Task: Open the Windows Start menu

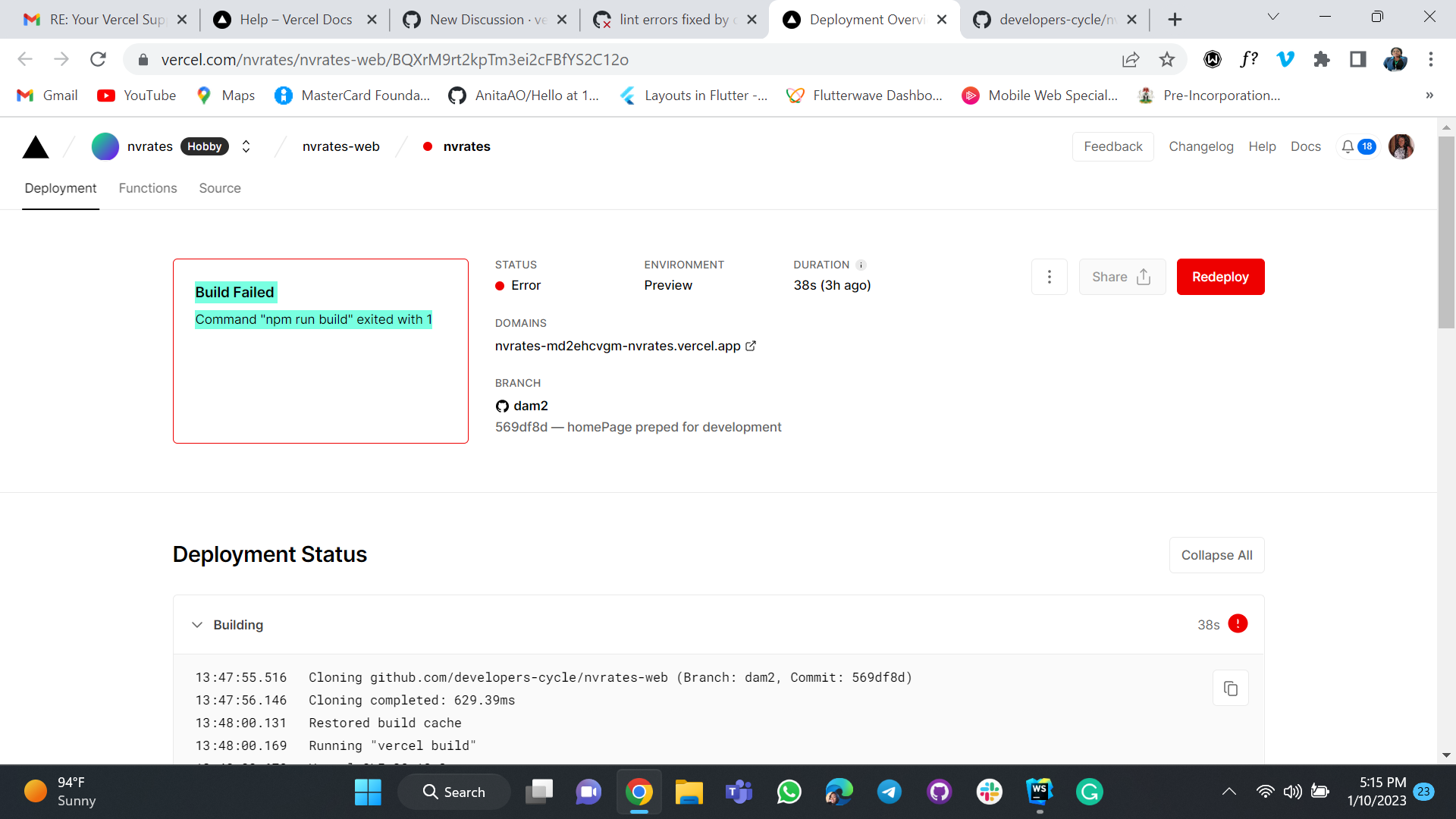Action: tap(368, 792)
